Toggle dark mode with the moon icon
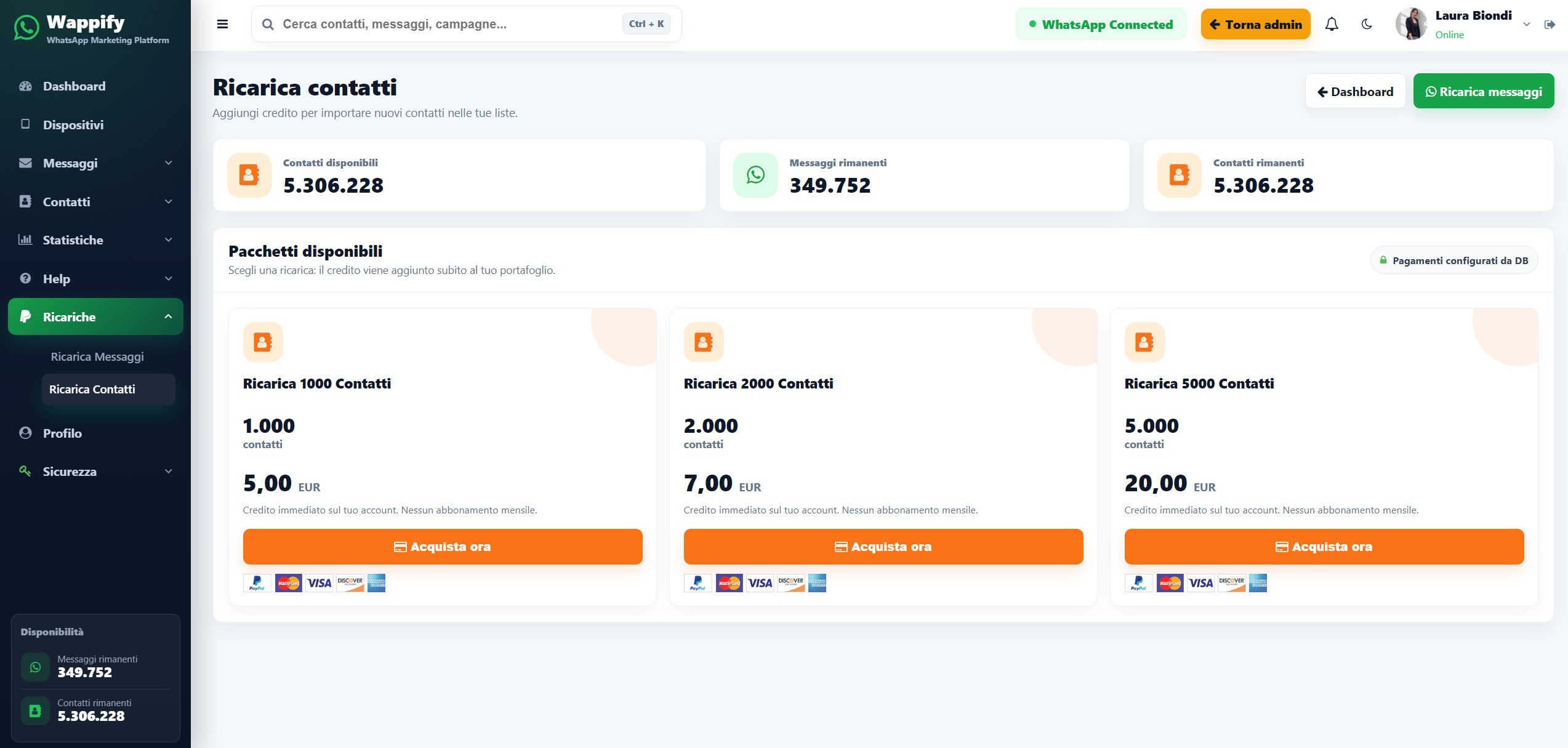Viewport: 1568px width, 748px height. pos(1367,25)
